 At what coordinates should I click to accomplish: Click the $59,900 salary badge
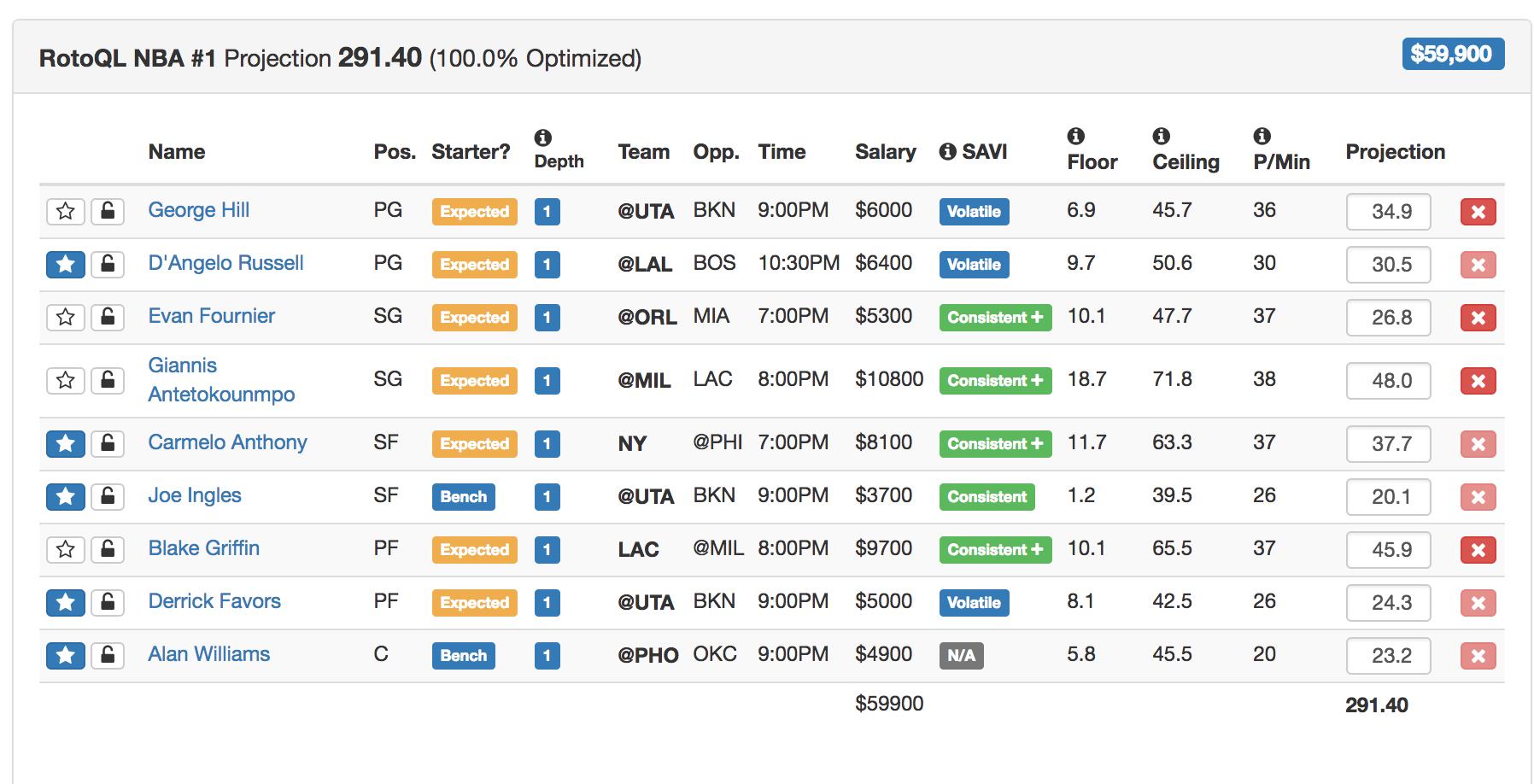(x=1453, y=54)
